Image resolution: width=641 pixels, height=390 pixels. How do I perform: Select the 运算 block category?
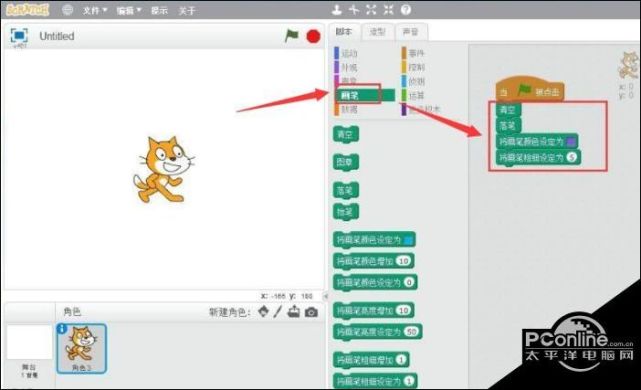click(413, 95)
